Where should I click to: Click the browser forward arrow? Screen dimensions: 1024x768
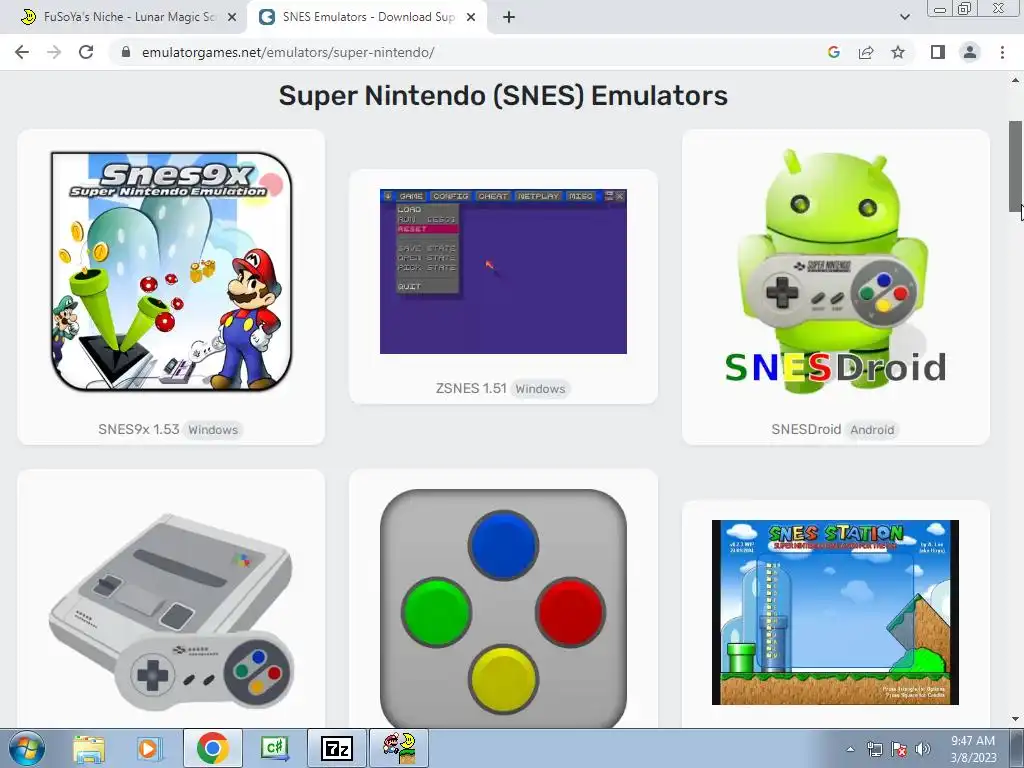tap(54, 52)
